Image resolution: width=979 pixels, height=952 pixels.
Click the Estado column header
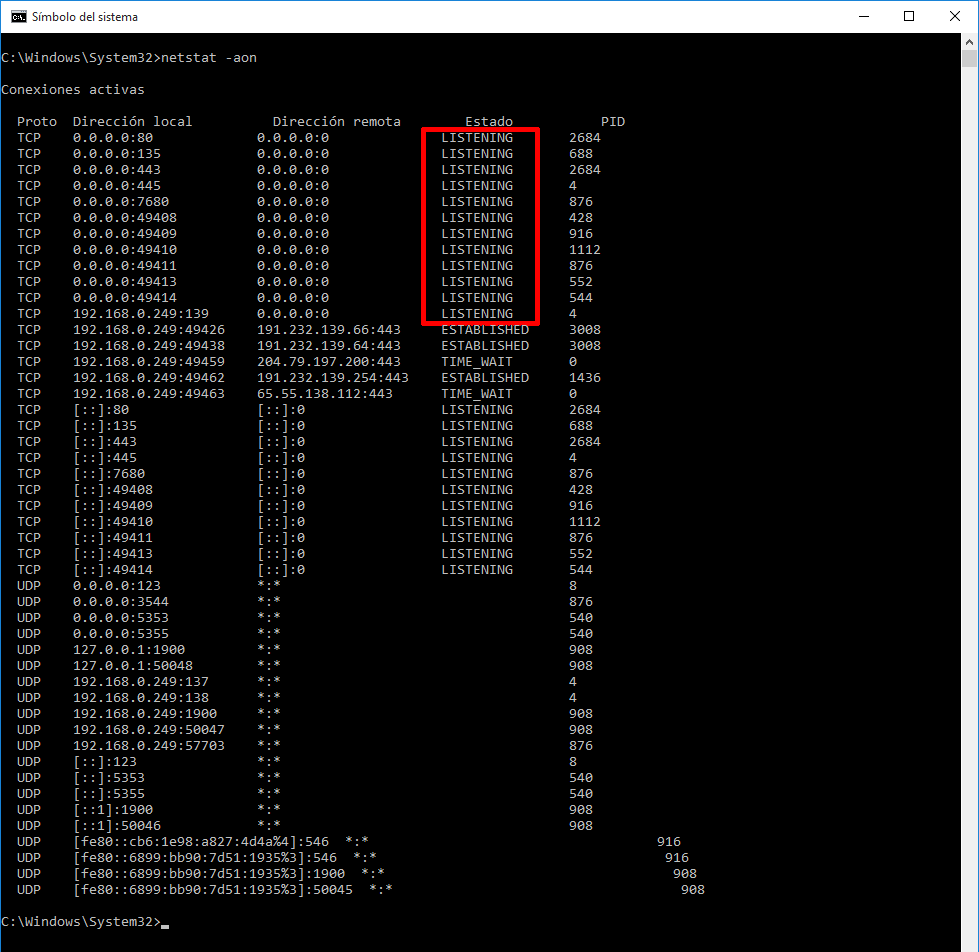489,122
